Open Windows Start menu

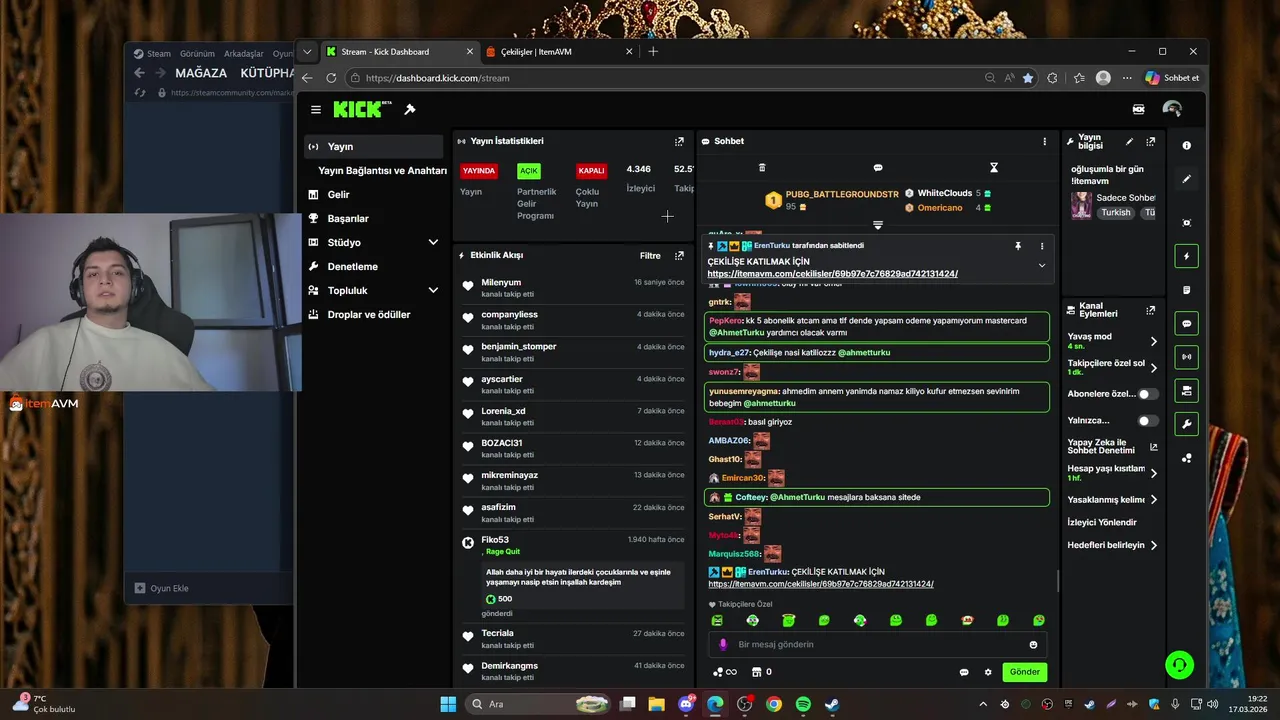448,704
